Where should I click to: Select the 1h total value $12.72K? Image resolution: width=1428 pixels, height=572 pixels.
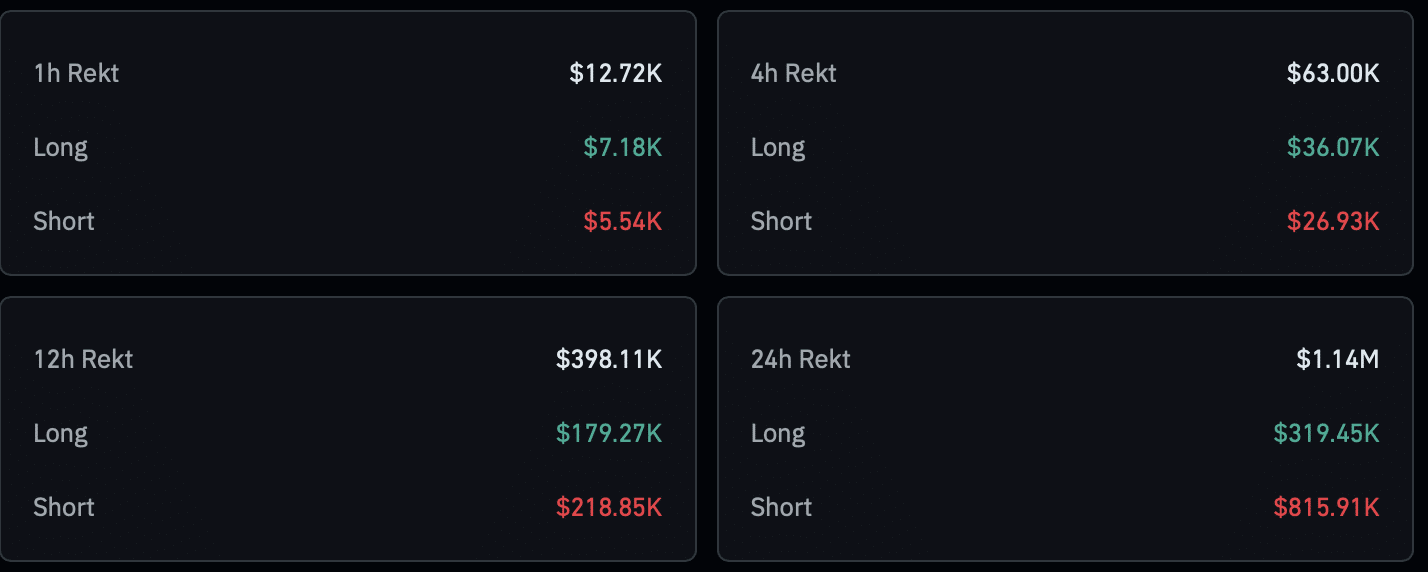click(616, 73)
